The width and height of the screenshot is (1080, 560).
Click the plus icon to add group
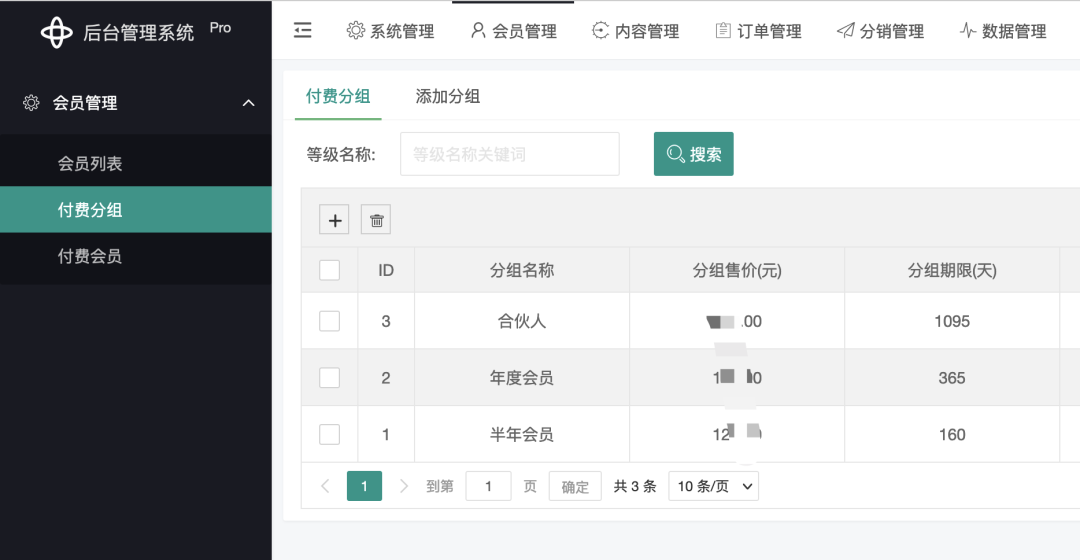334,220
